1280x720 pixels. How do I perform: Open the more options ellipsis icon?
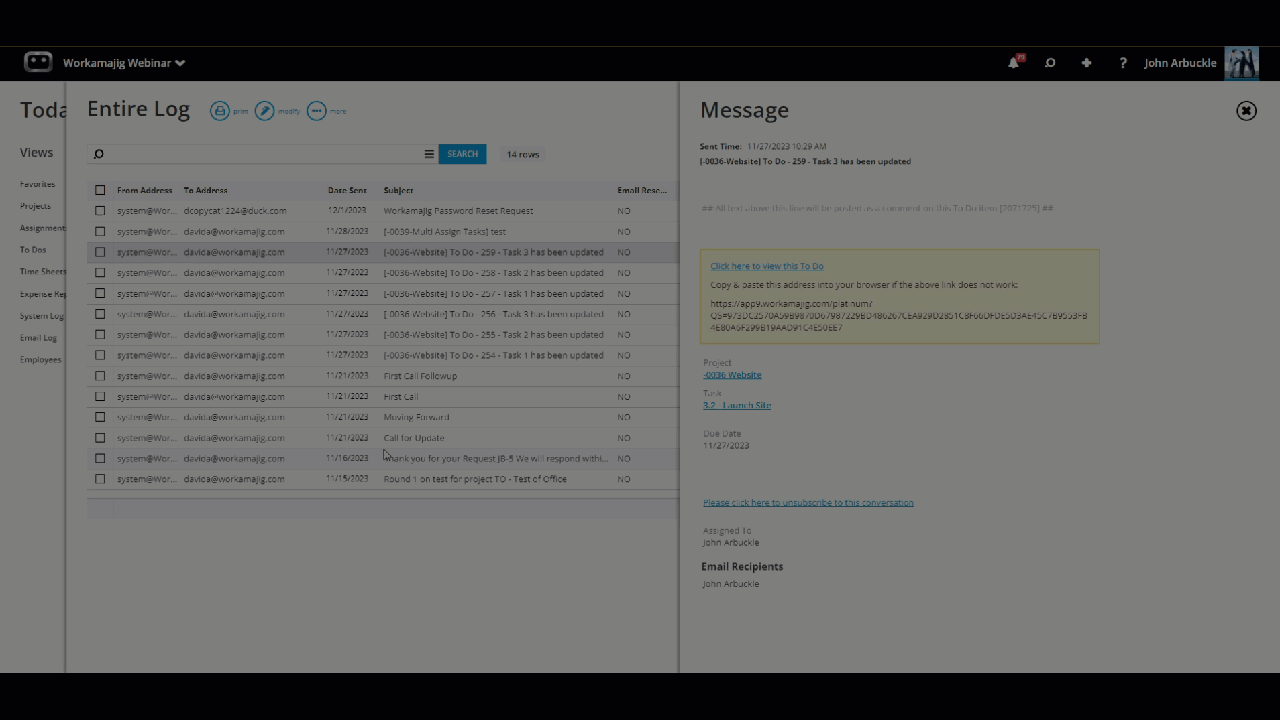316,111
